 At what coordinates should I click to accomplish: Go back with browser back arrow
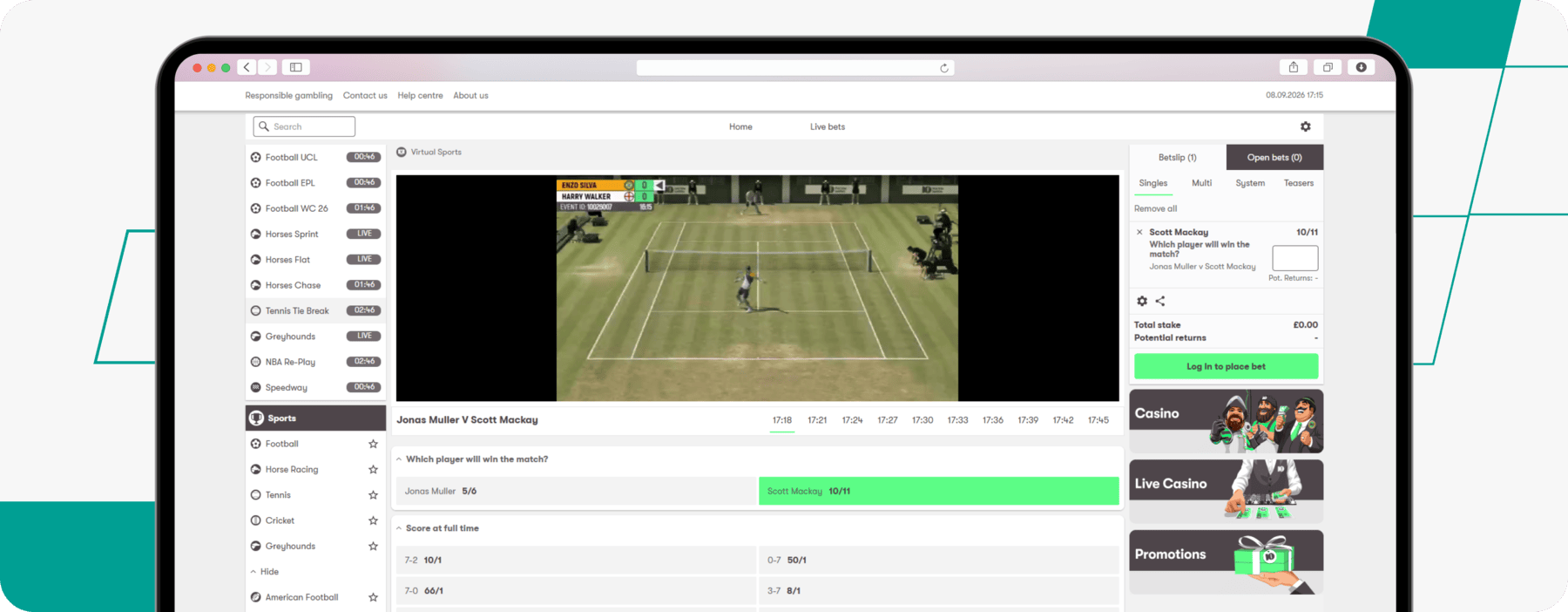coord(247,67)
